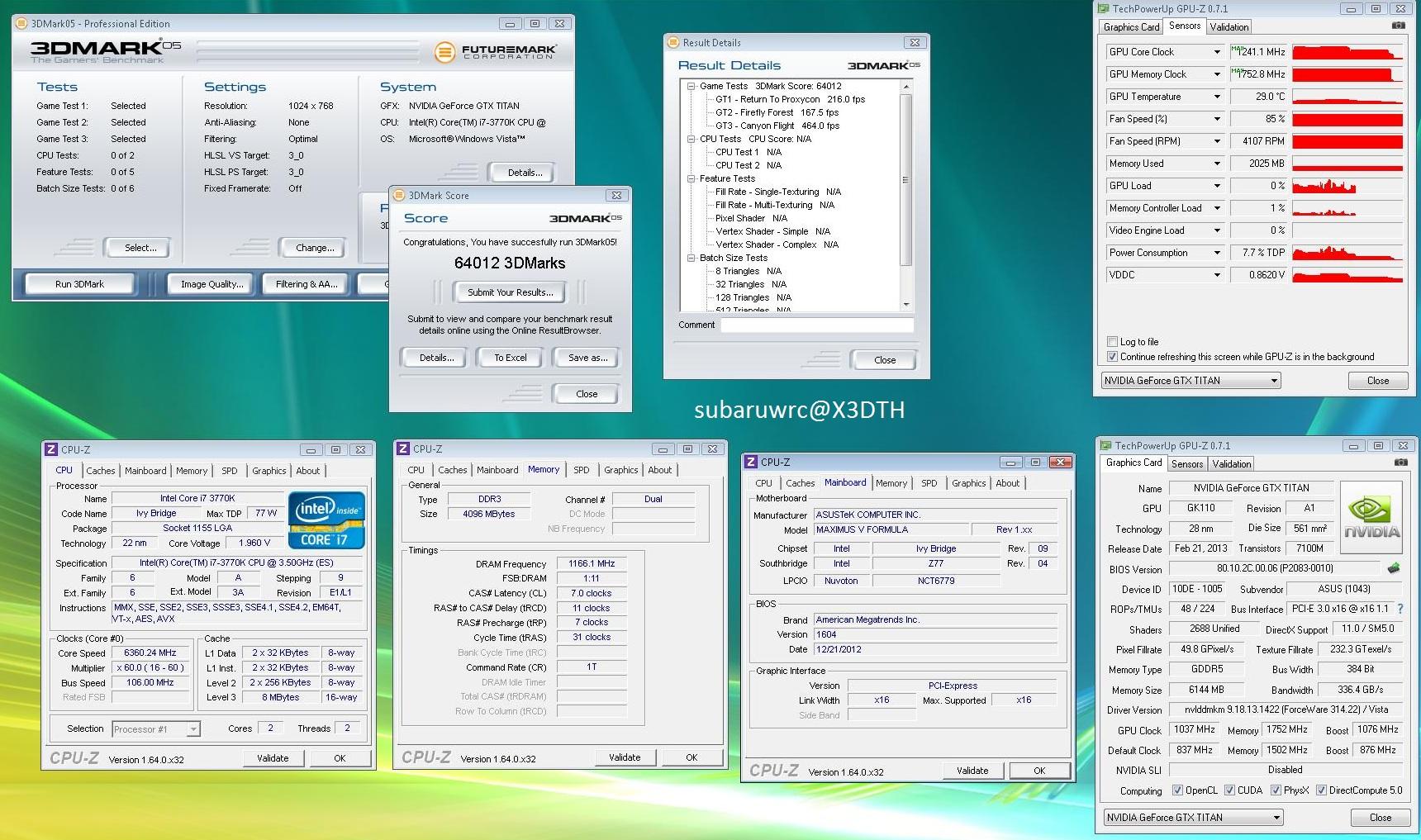Click the Futuremark Corporation logo in 3DMark05
Viewport: 1421px width, 840px height.
tap(496, 52)
